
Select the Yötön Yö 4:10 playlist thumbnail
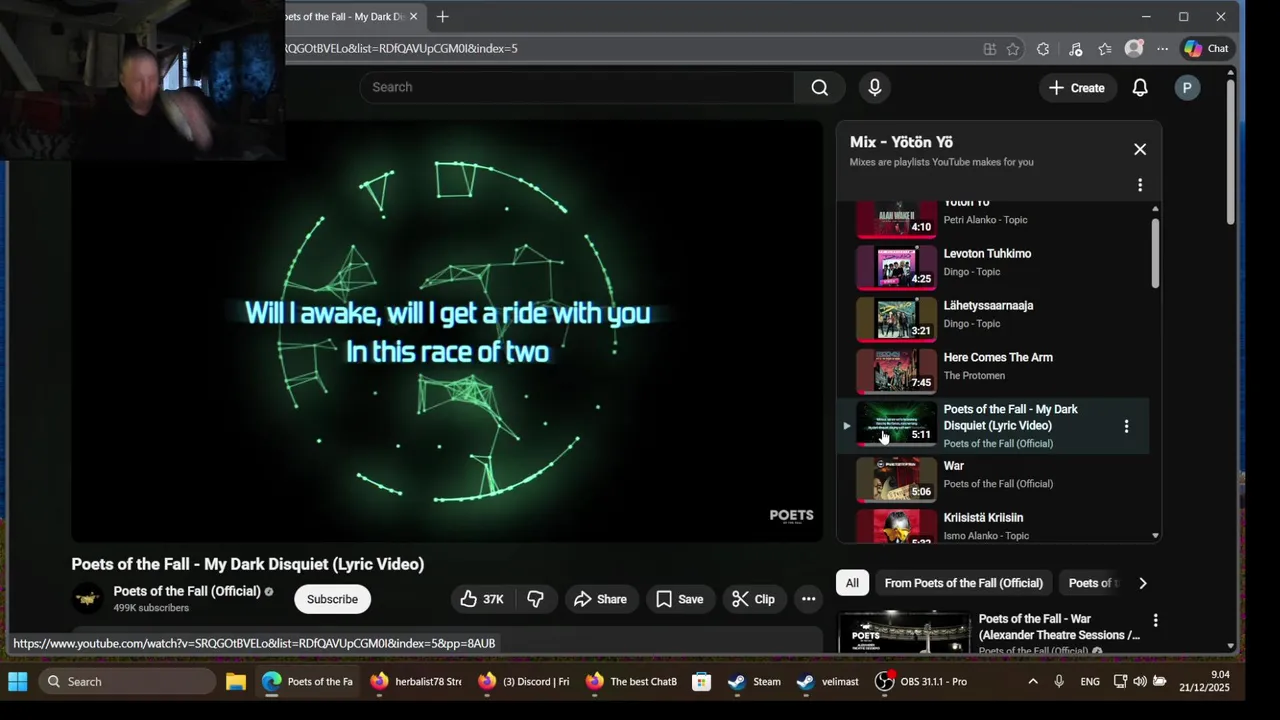[896, 218]
